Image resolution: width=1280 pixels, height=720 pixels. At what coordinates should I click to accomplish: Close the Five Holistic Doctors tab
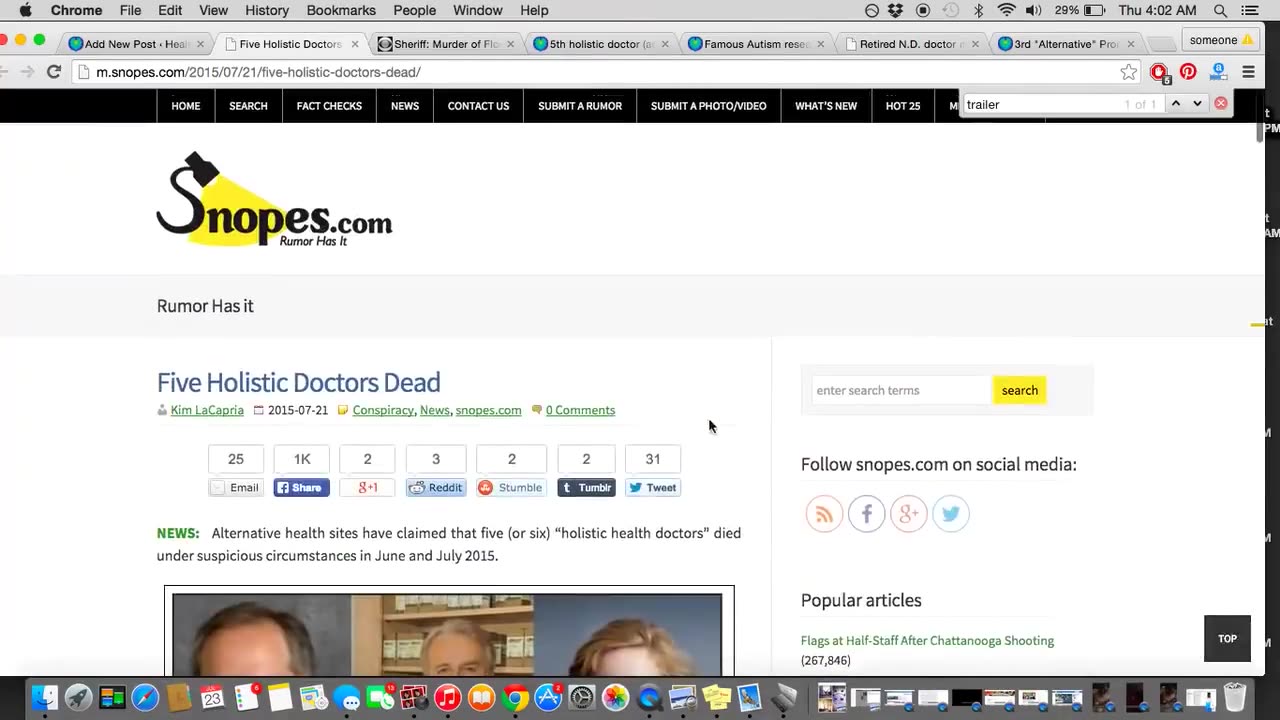355,44
